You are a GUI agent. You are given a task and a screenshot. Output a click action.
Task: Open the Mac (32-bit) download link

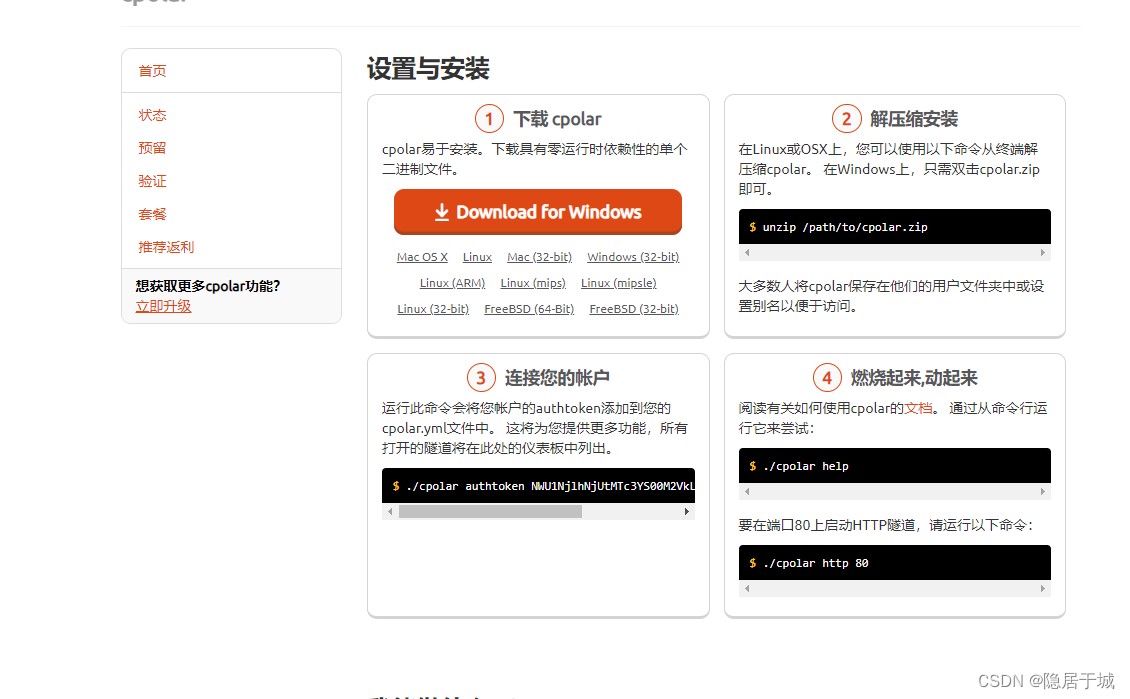tap(539, 257)
